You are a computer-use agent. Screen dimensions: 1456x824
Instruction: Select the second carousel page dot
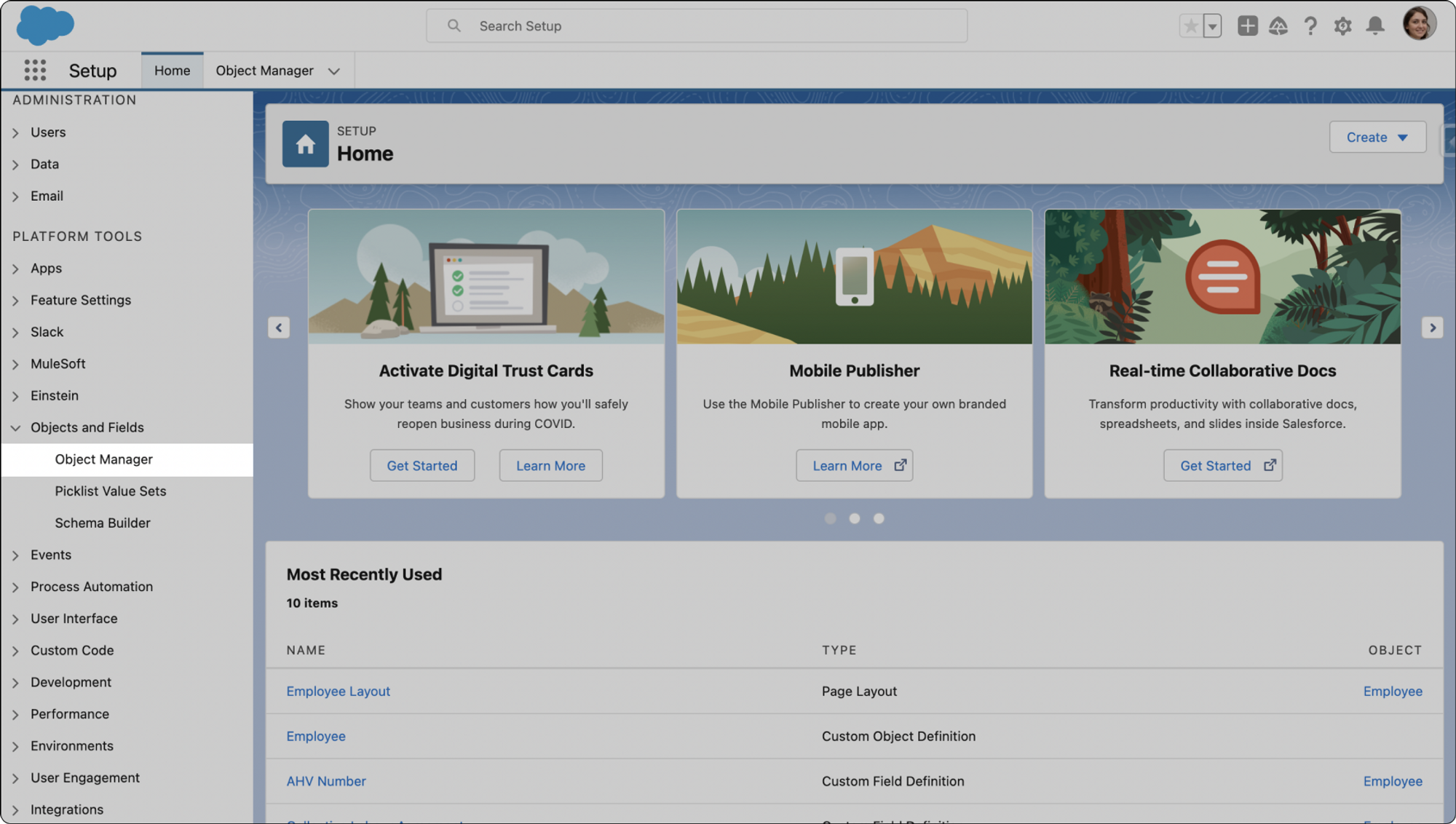coord(855,518)
